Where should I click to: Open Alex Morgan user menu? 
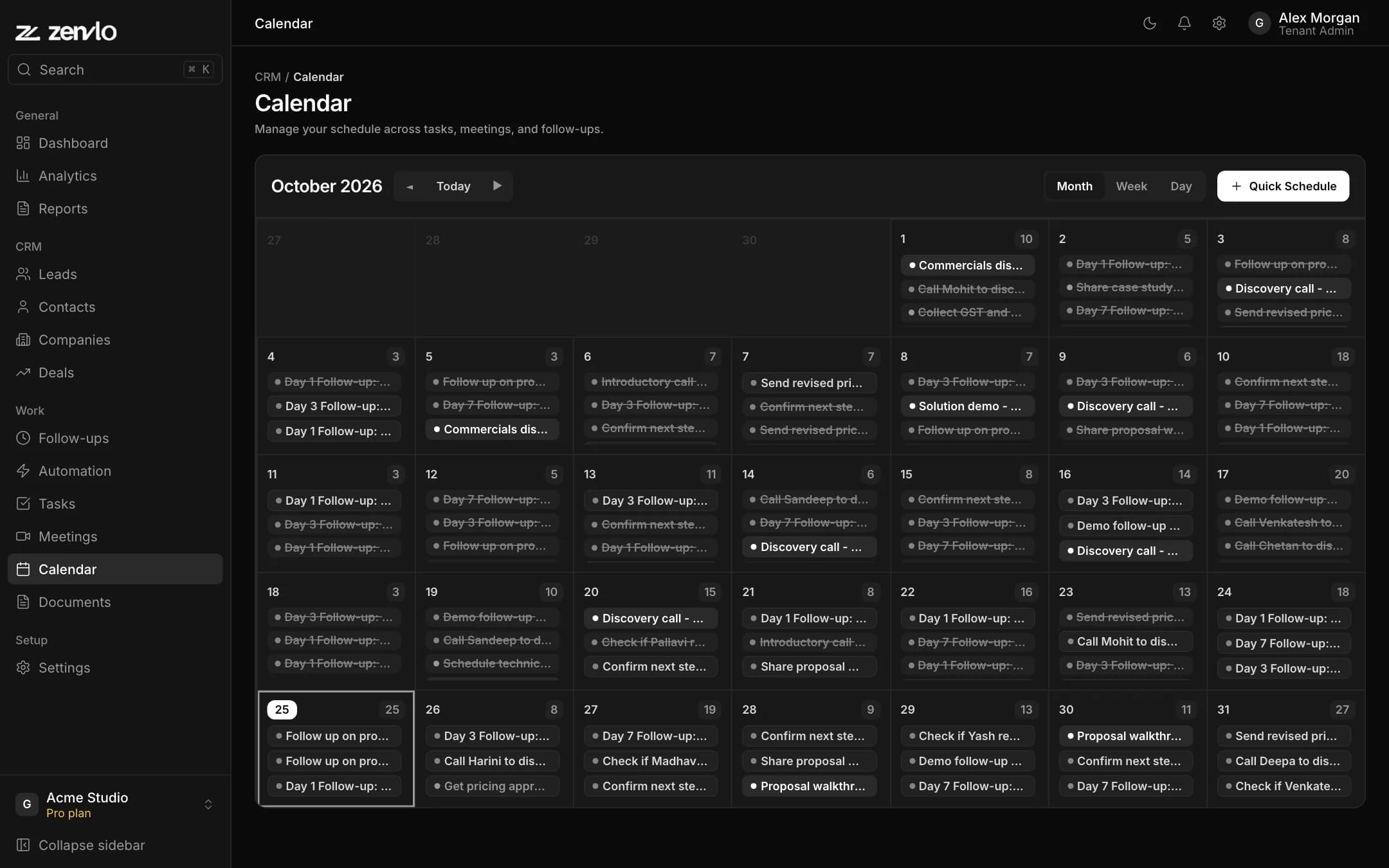click(1305, 23)
